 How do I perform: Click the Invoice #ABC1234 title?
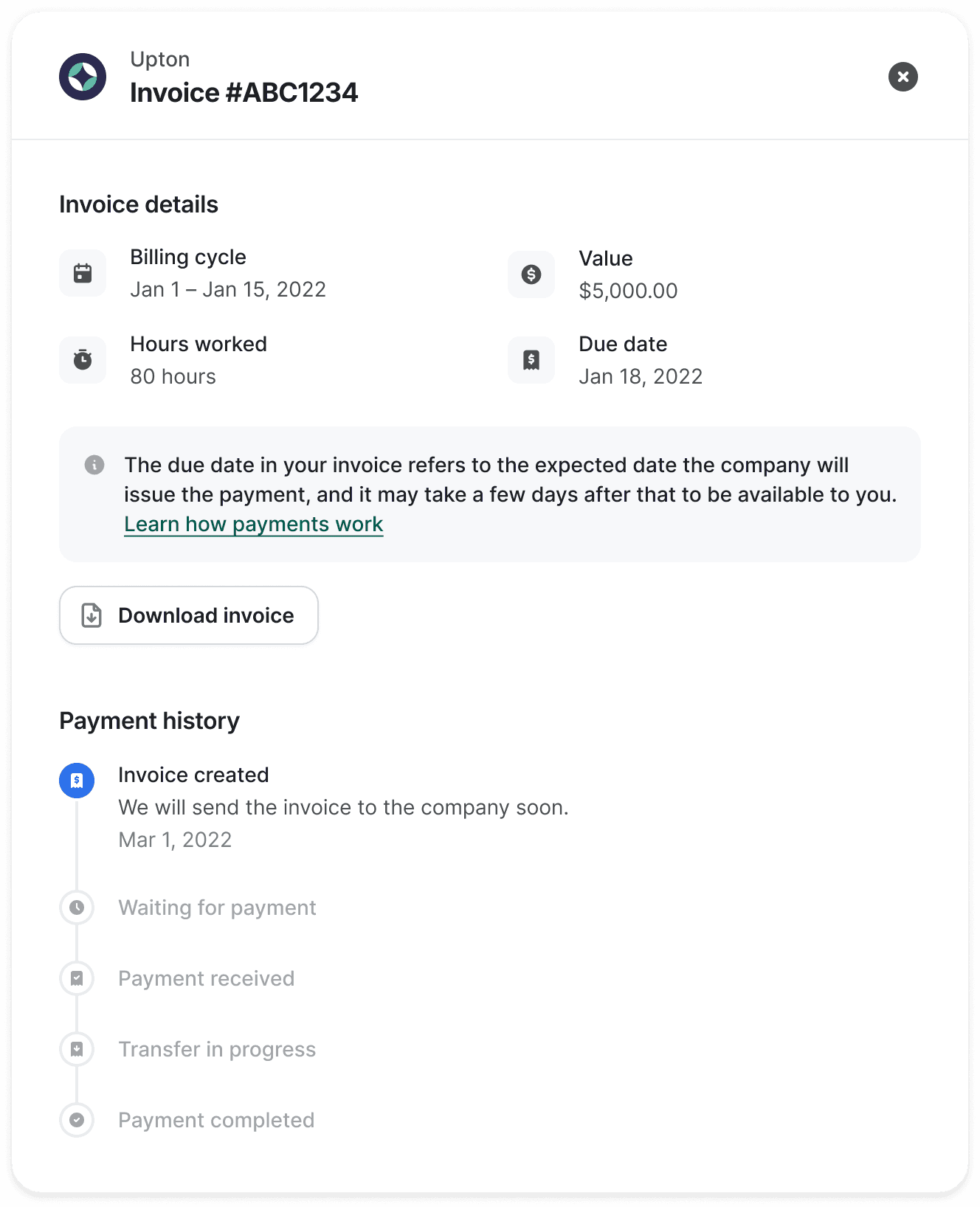244,93
